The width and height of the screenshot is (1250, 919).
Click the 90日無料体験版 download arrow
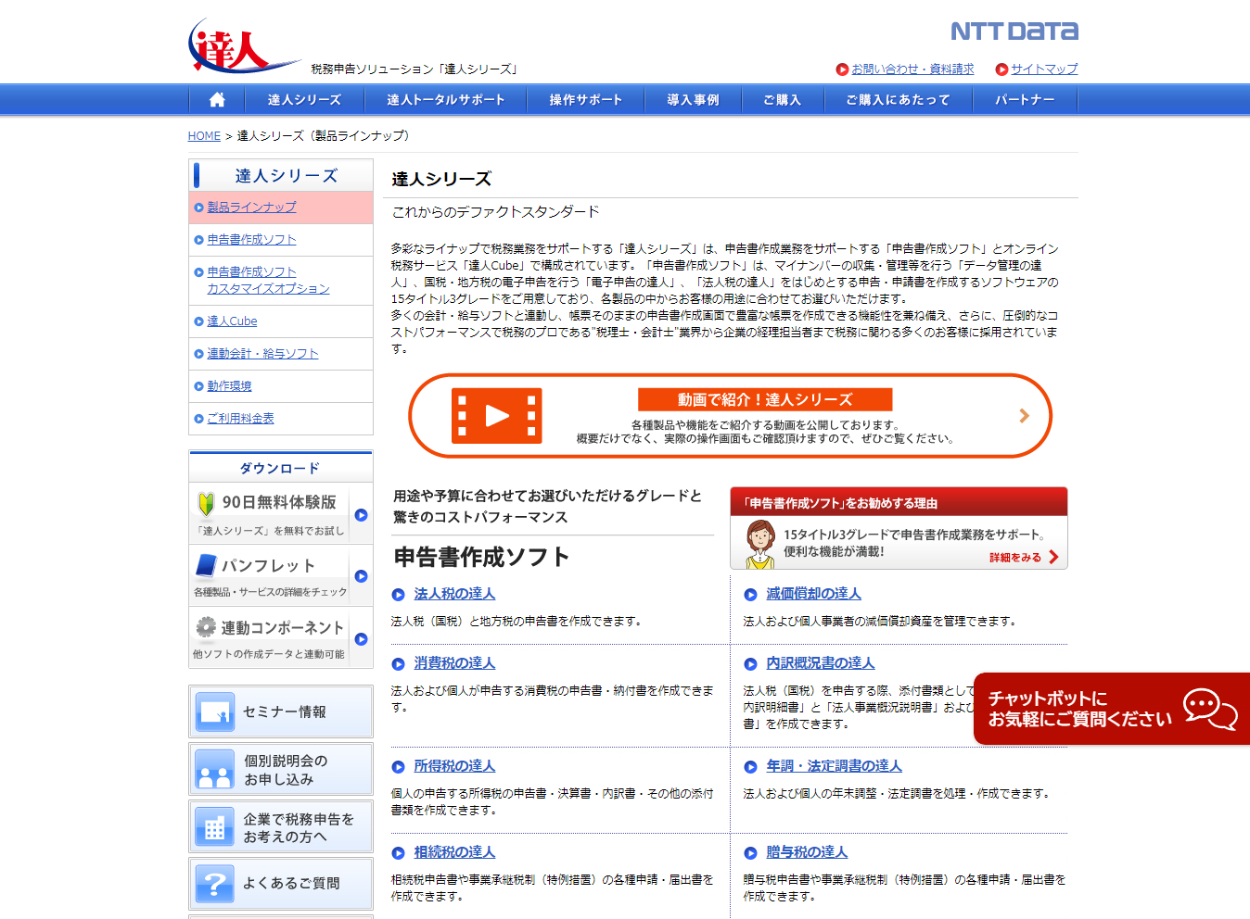coord(361,515)
